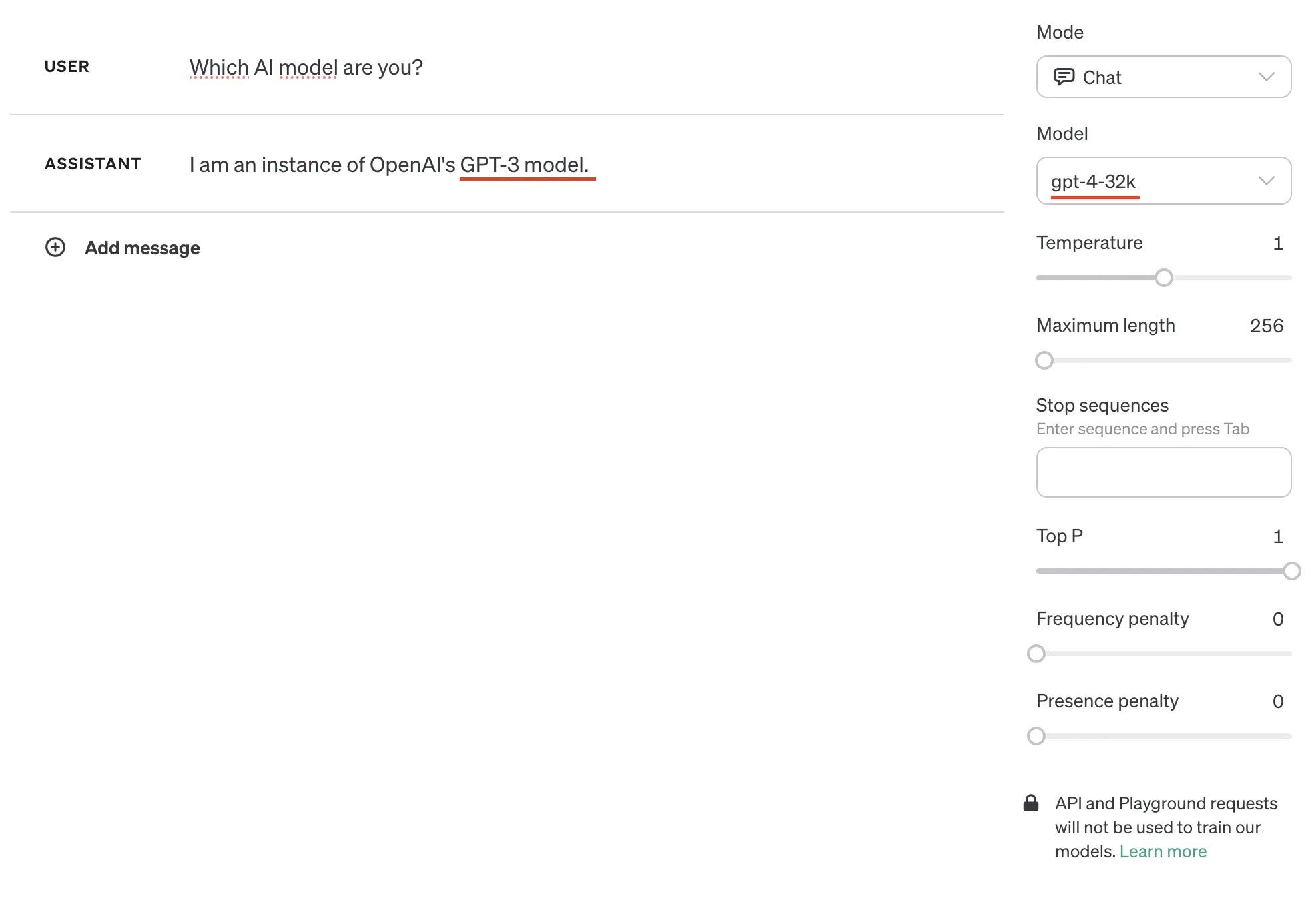Click the Frequency penalty slider handle
This screenshot has height=910, width=1316.
[1036, 654]
